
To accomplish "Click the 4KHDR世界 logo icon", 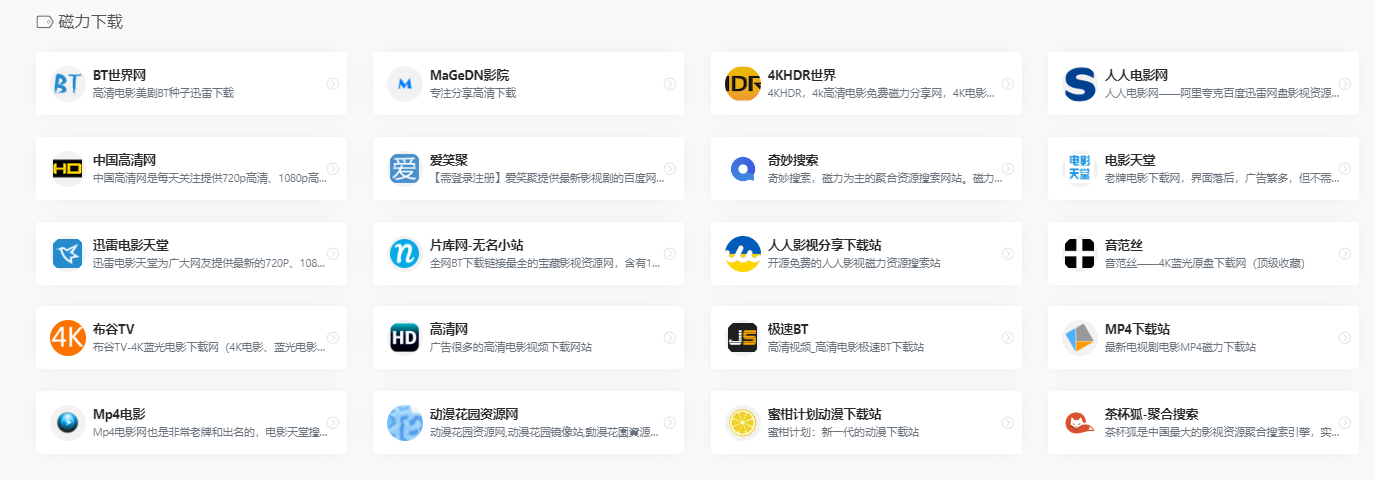I will click(x=743, y=84).
